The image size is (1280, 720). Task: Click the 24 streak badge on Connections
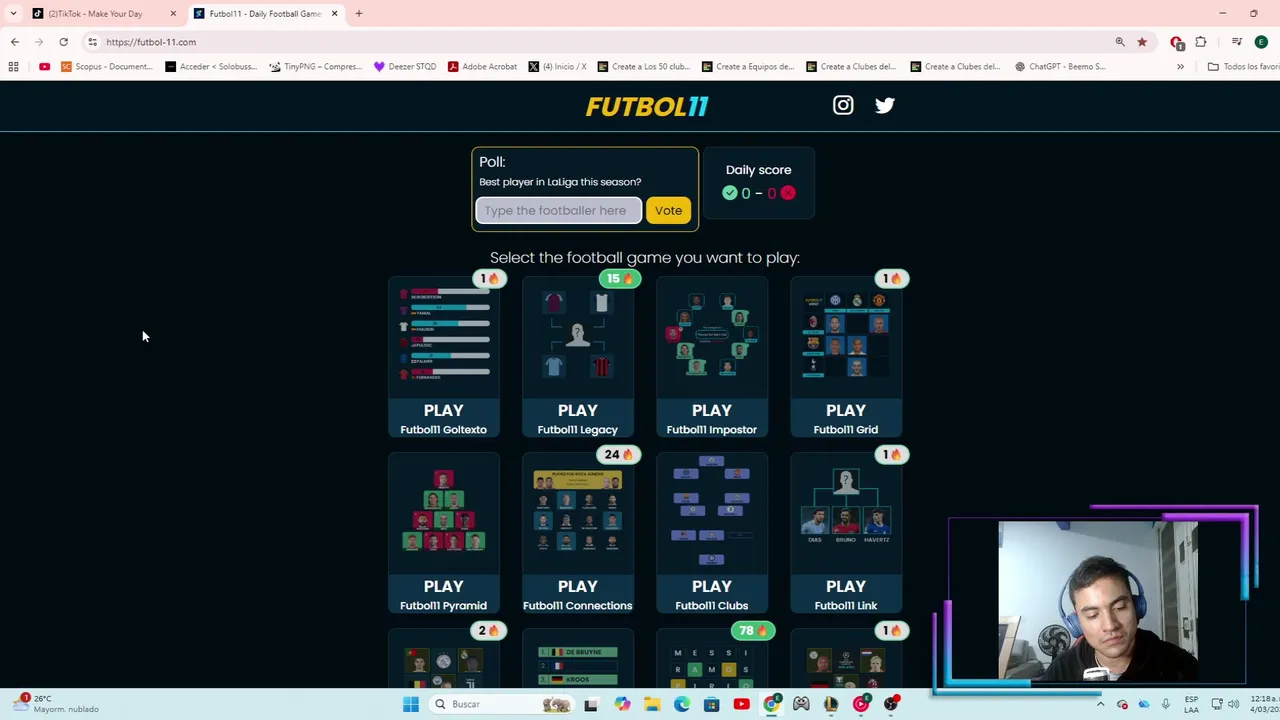point(619,454)
